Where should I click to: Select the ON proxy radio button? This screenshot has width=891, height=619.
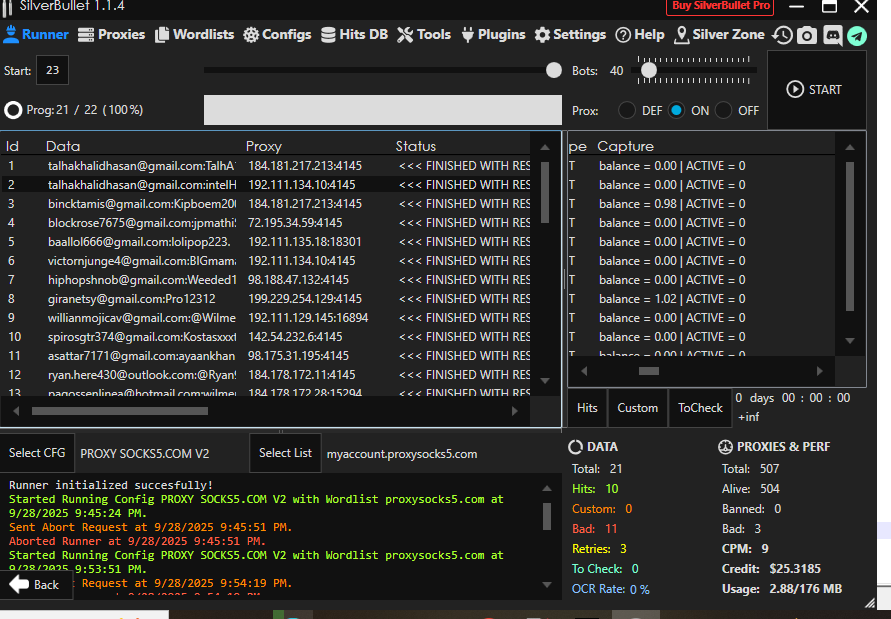(x=677, y=110)
